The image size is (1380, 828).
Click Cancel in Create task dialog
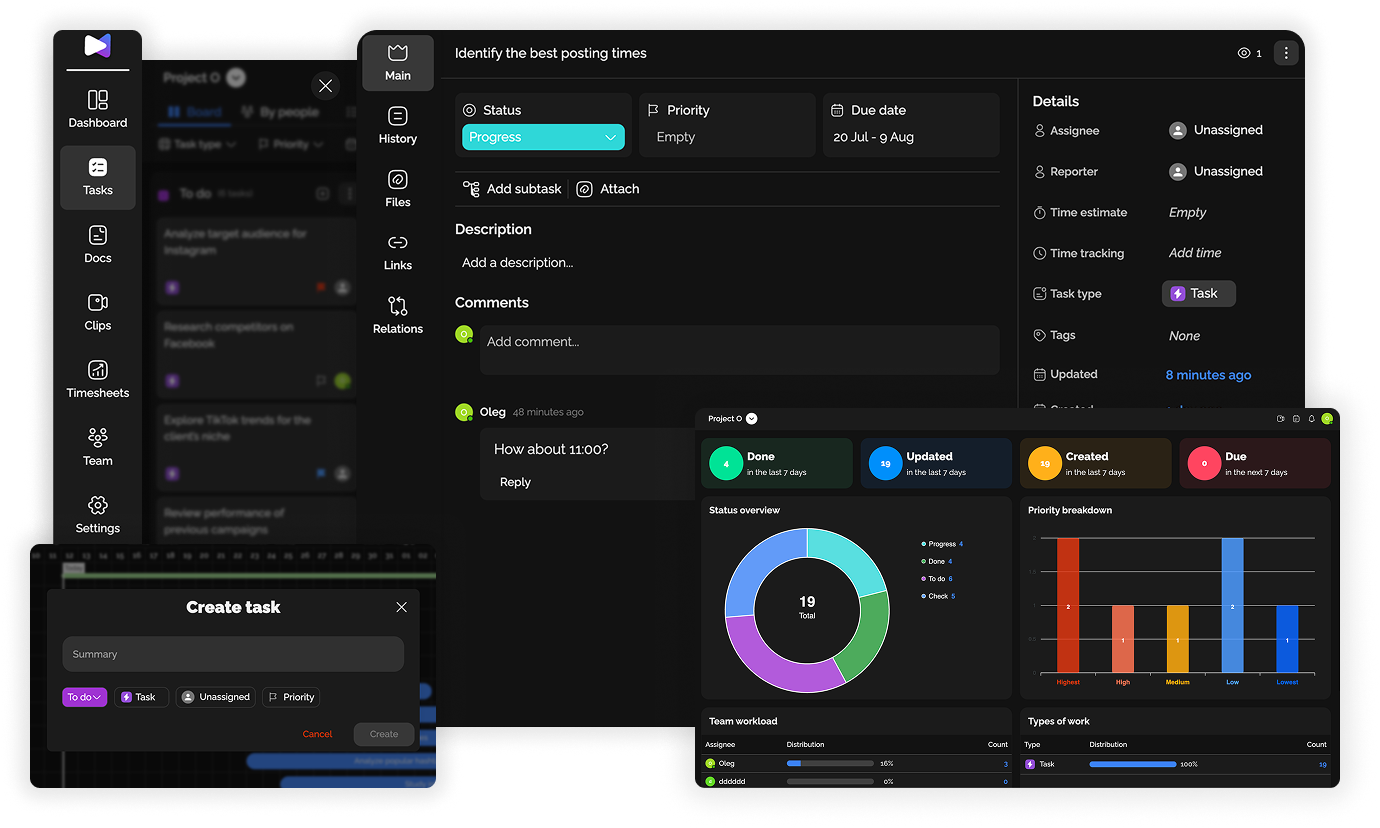[317, 734]
